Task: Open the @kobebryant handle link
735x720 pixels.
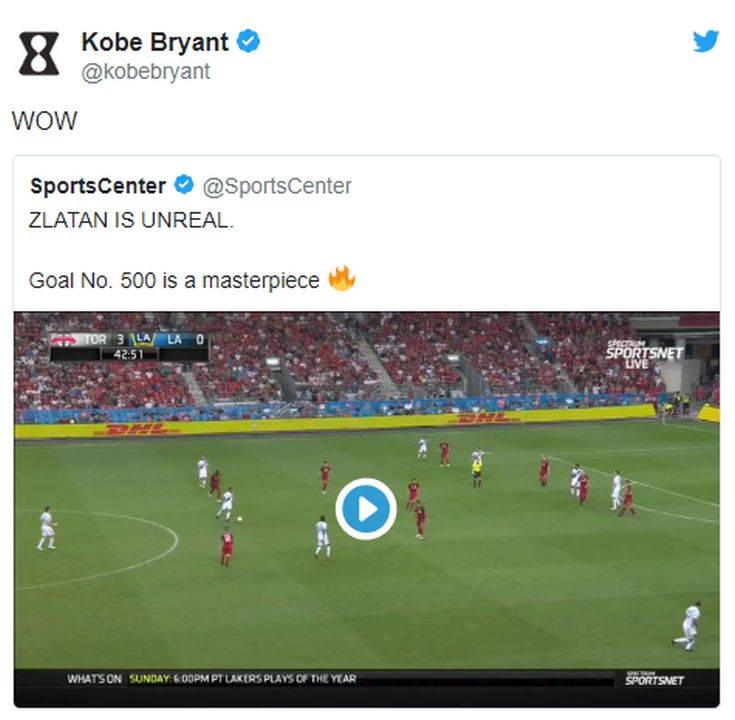Action: 146,72
